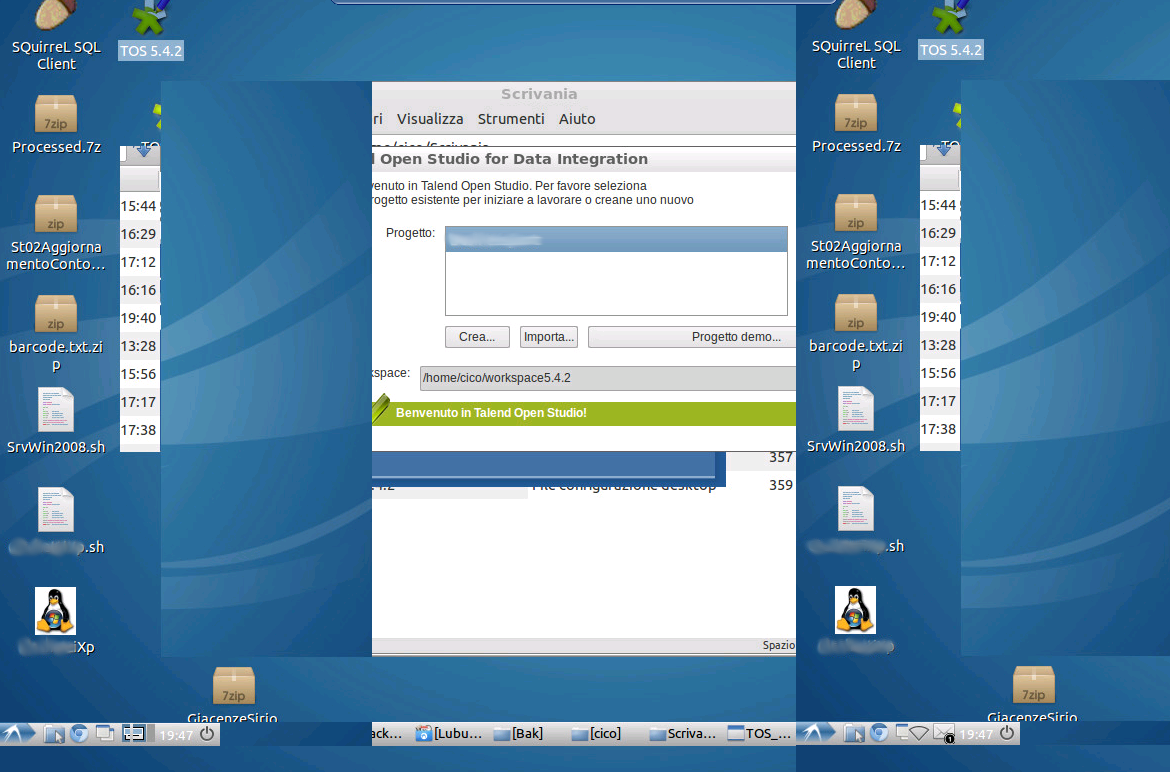Open the Aiuto menu in Scrivania window
1170x772 pixels.
point(577,119)
